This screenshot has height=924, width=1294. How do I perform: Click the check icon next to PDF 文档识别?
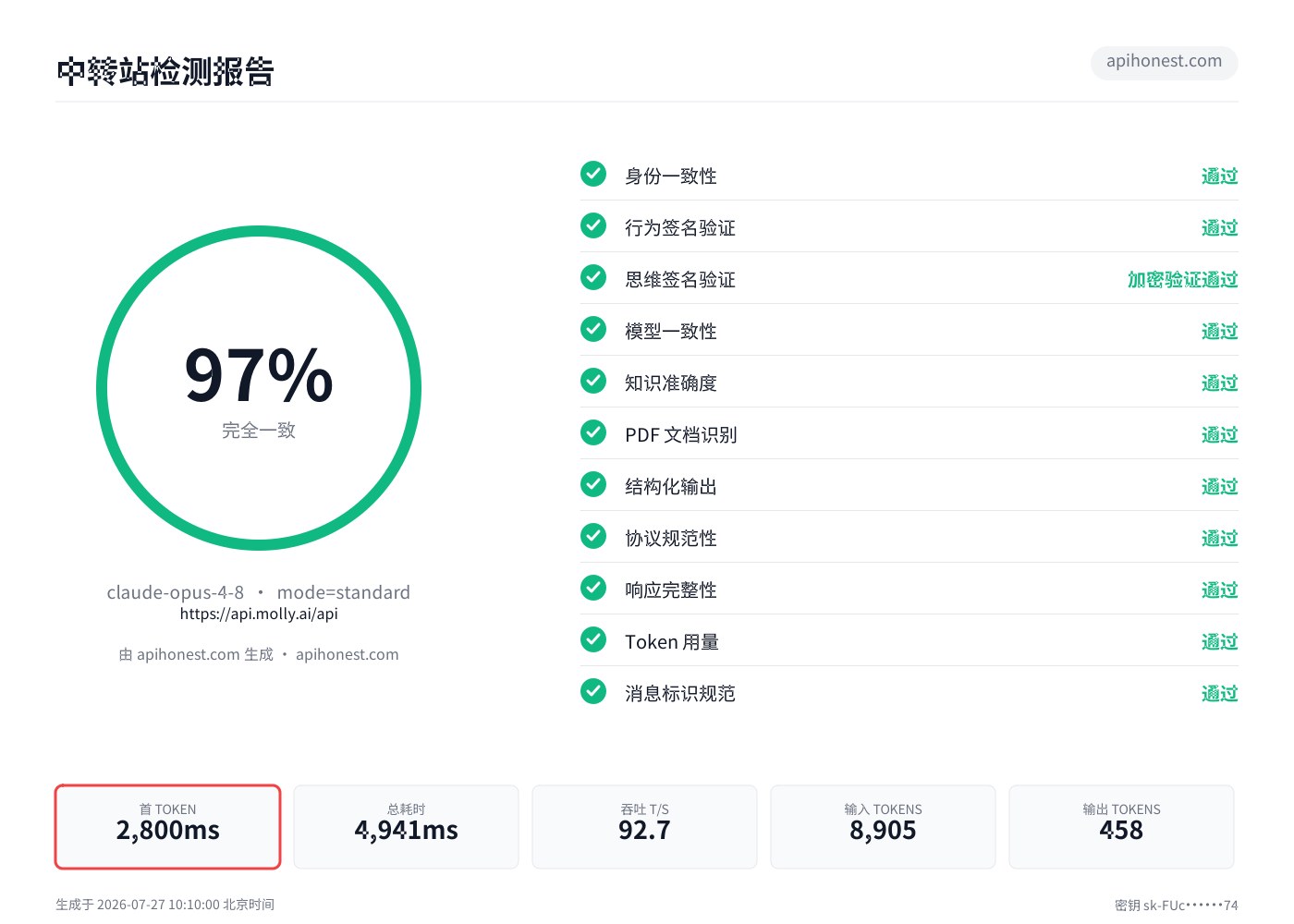[593, 432]
